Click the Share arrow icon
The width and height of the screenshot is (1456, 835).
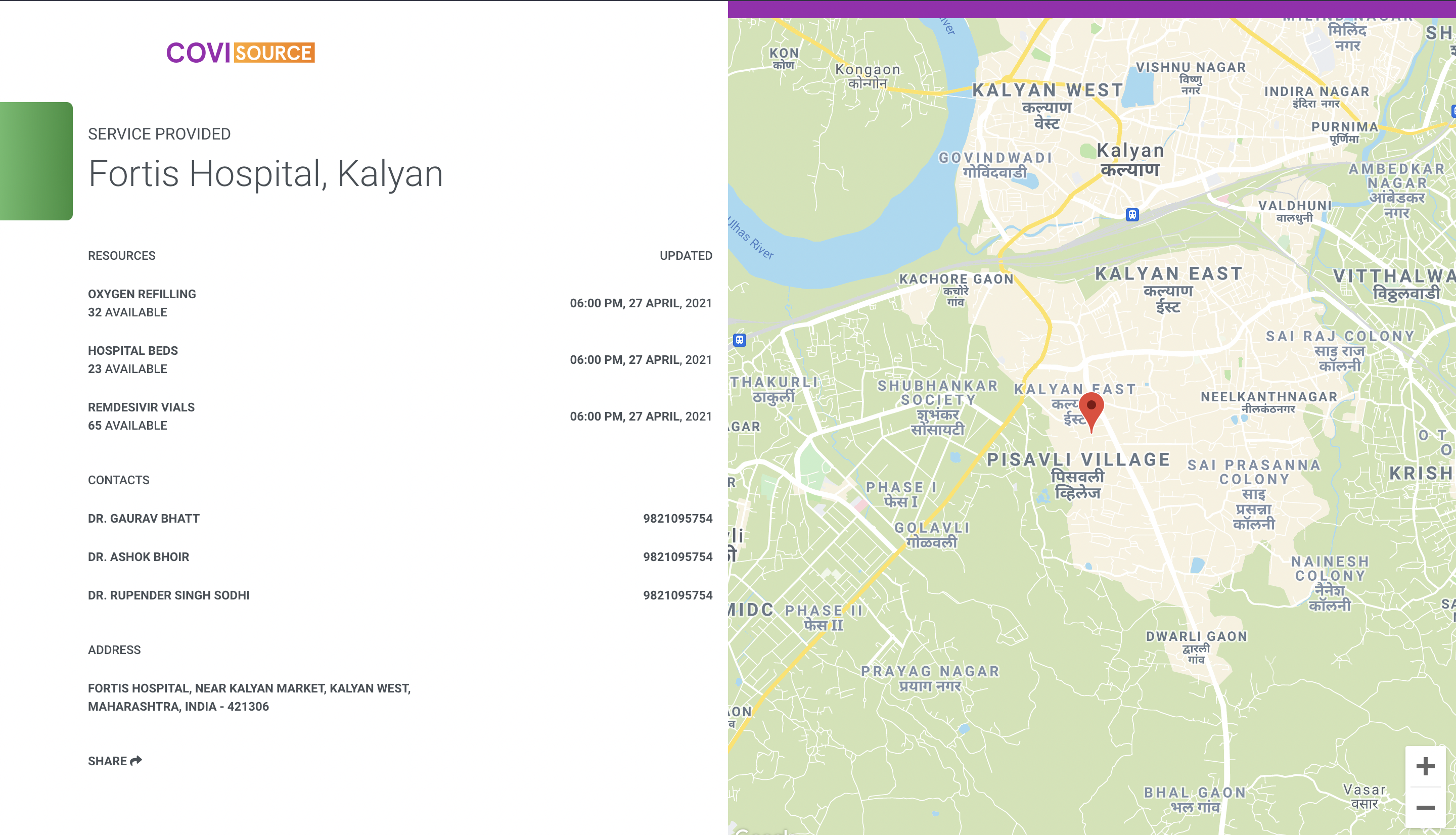(x=136, y=760)
